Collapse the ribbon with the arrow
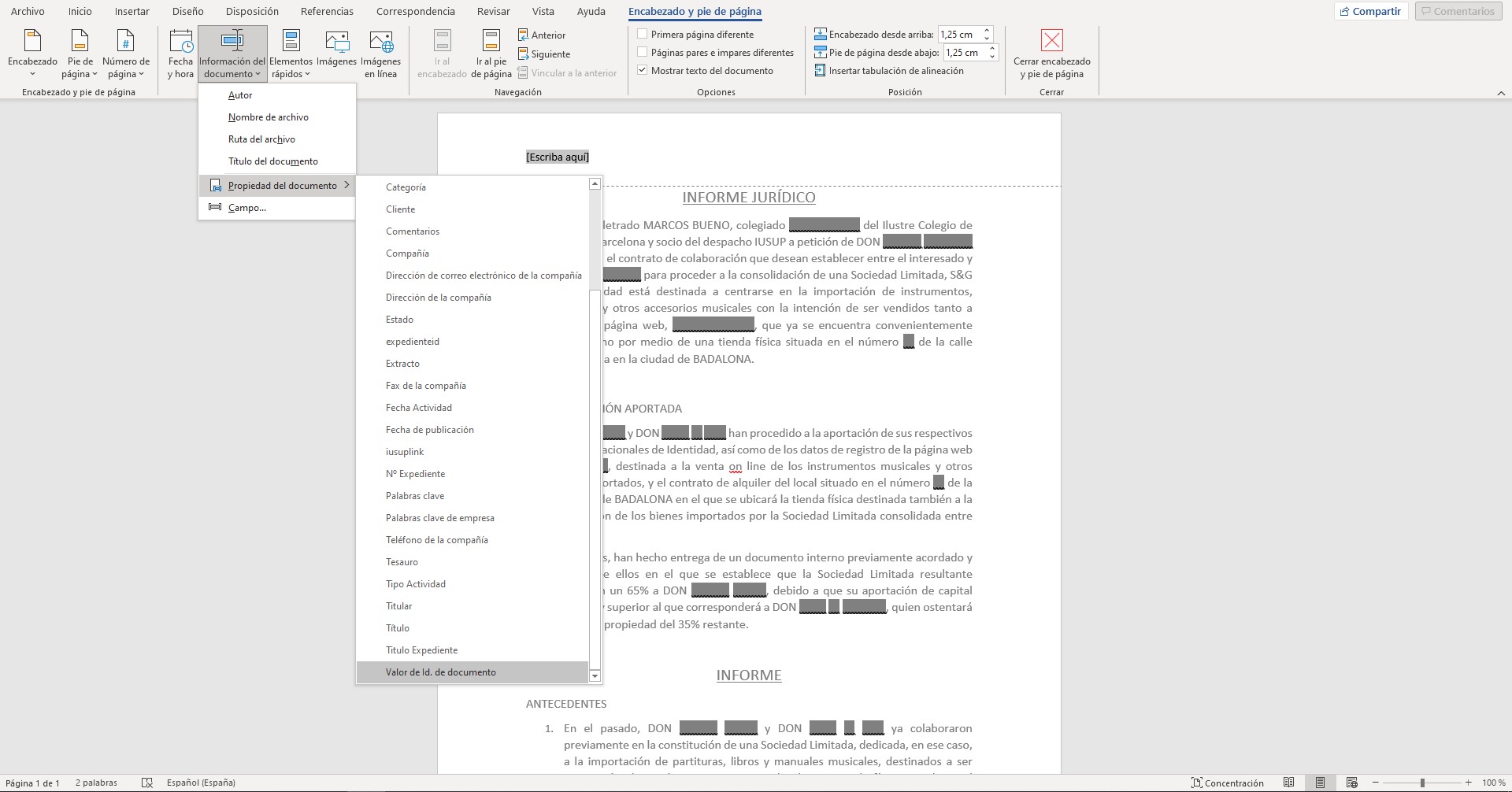 [1500, 93]
